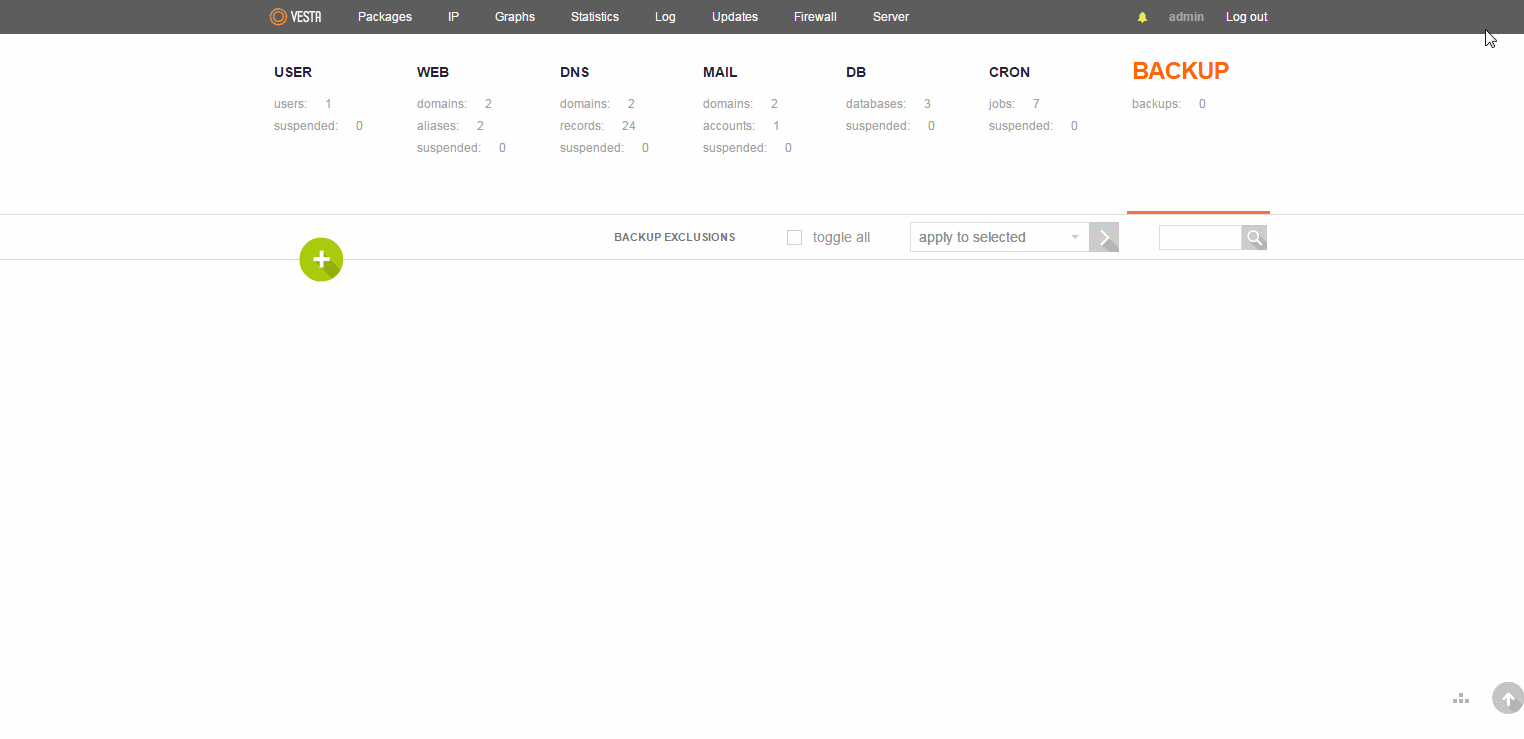
Task: Check the toggle all checkbox
Action: [795, 238]
